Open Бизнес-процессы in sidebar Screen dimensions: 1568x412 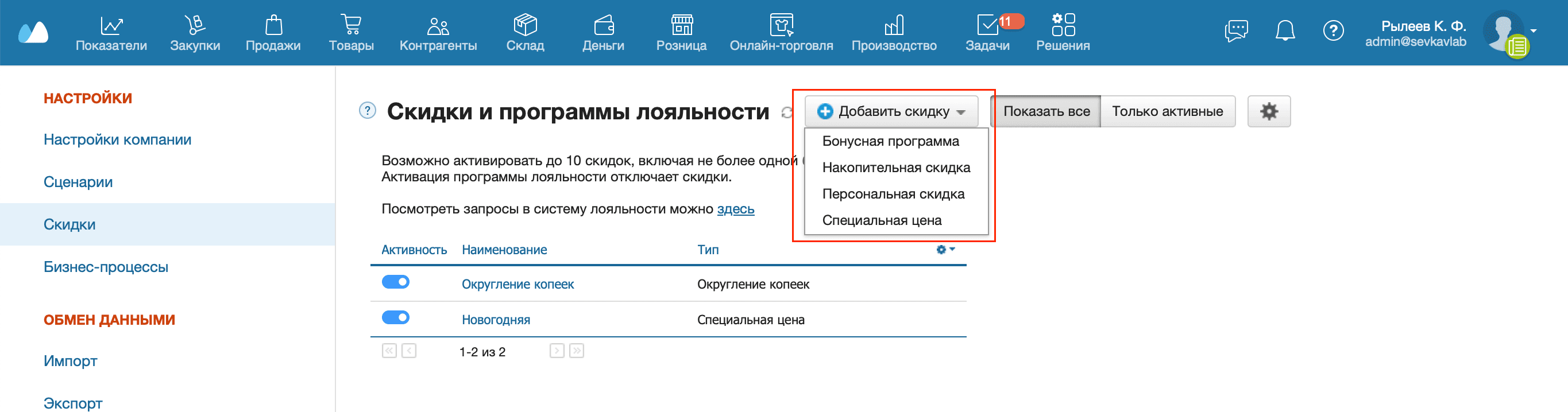tap(106, 267)
